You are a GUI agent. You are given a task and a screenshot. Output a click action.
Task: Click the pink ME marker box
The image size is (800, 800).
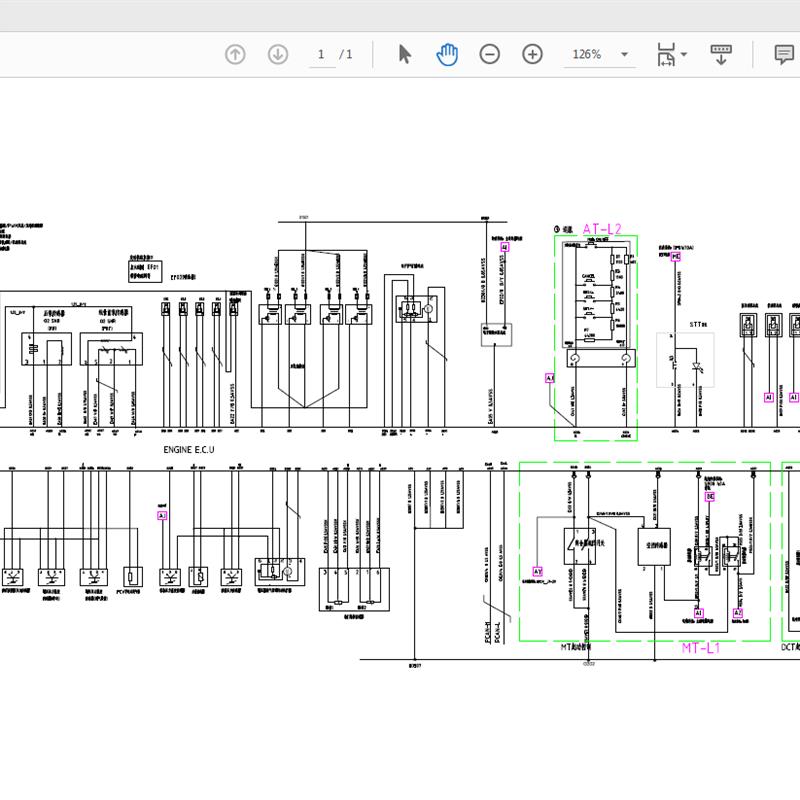[x=676, y=256]
